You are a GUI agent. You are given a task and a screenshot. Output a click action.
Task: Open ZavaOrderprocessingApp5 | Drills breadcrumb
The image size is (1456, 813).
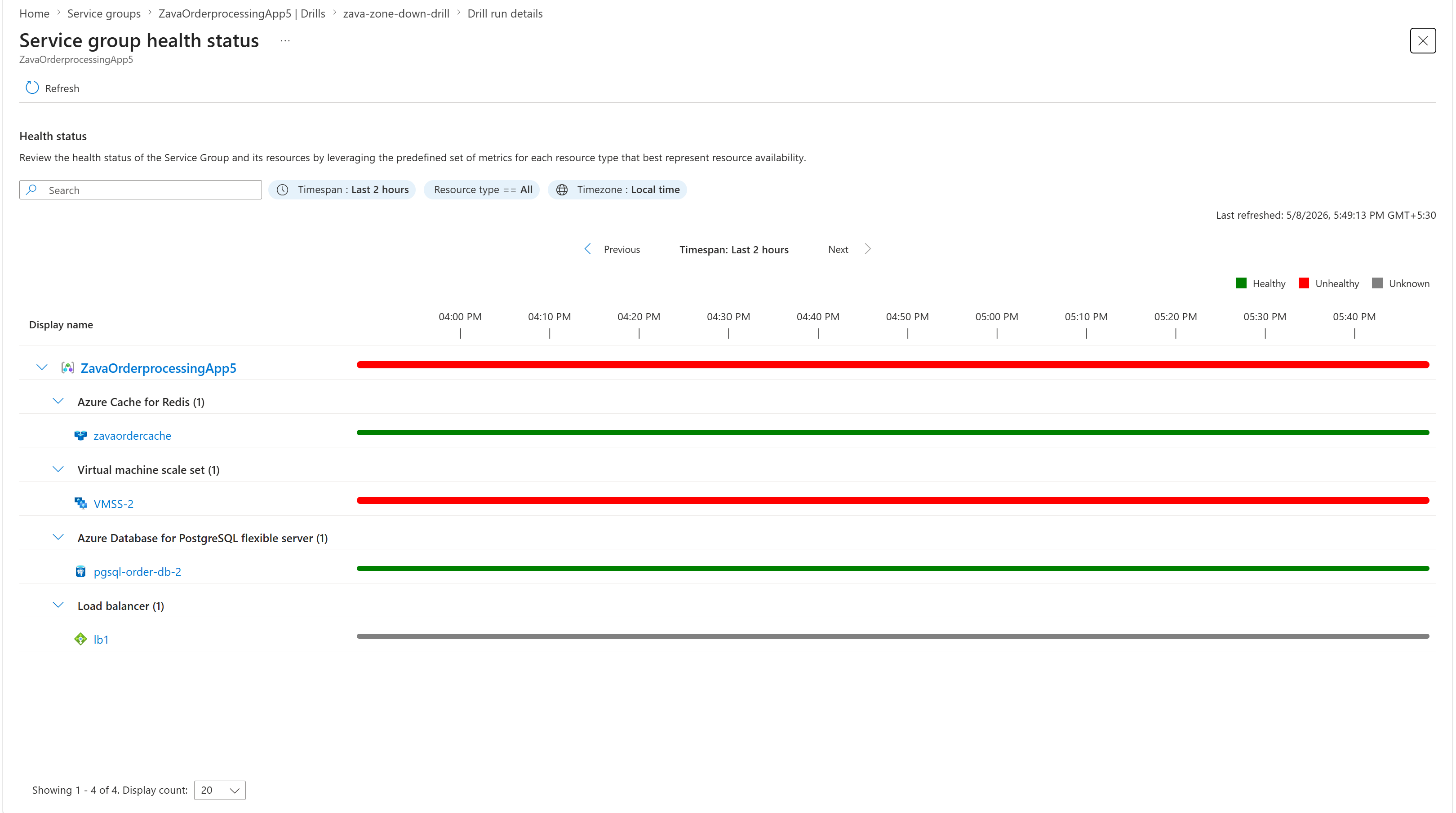point(242,13)
